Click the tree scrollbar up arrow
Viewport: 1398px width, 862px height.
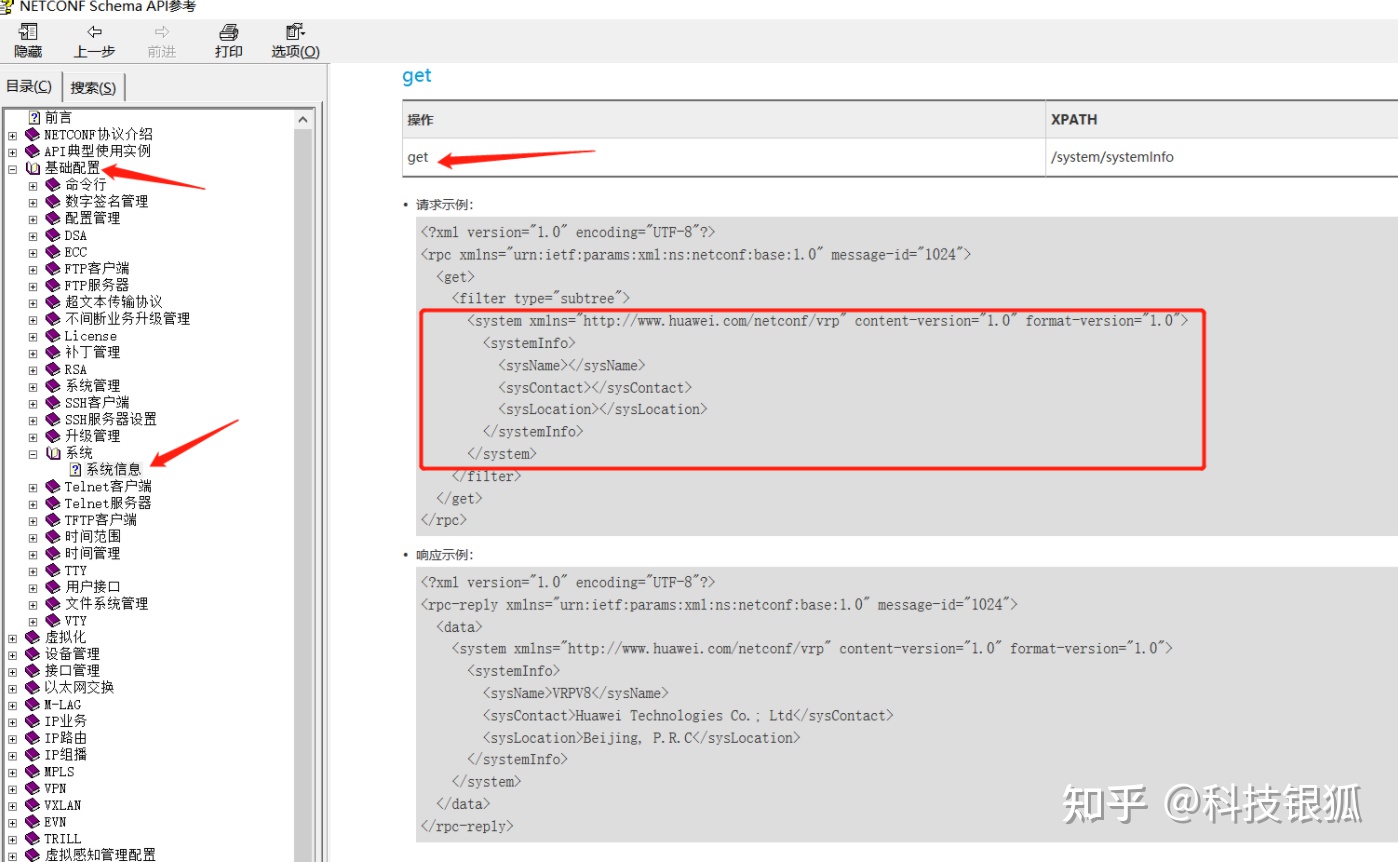point(304,118)
